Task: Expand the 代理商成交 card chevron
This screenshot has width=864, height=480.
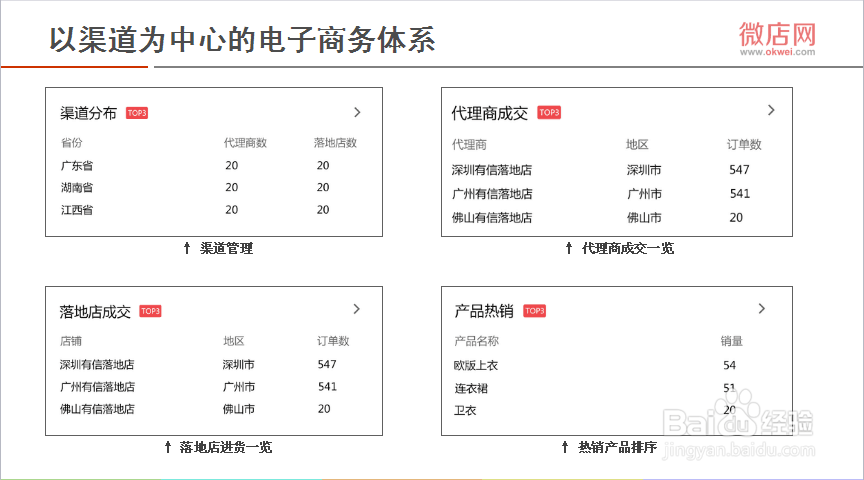Action: coord(771,110)
